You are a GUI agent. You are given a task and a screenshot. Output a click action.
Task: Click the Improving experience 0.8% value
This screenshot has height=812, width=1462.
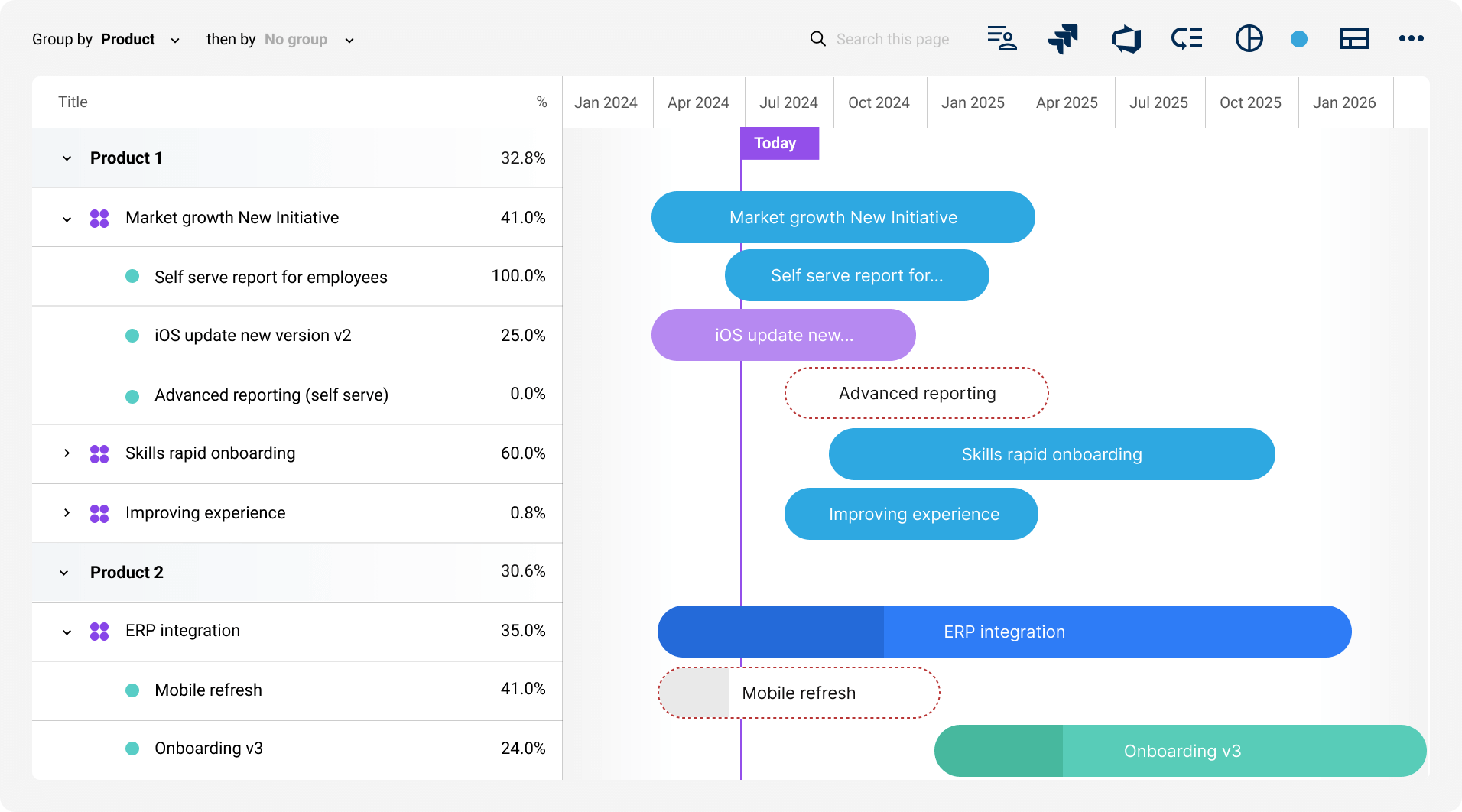528,513
